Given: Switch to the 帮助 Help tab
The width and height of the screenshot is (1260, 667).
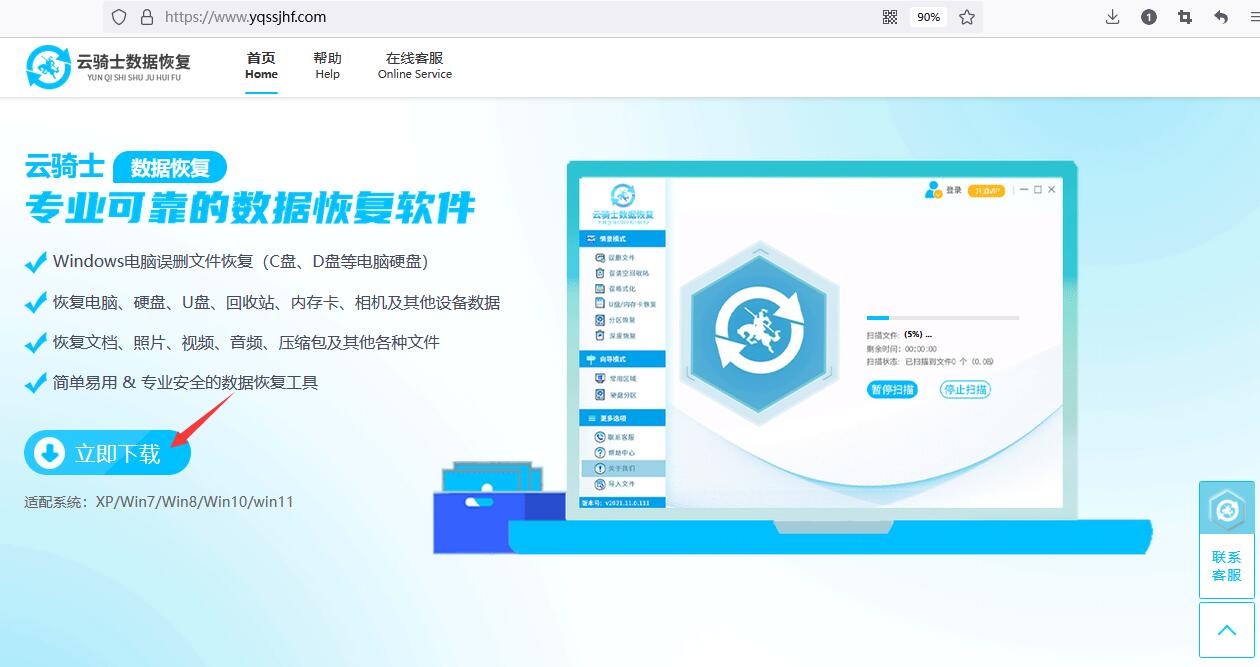Looking at the screenshot, I should (x=327, y=66).
